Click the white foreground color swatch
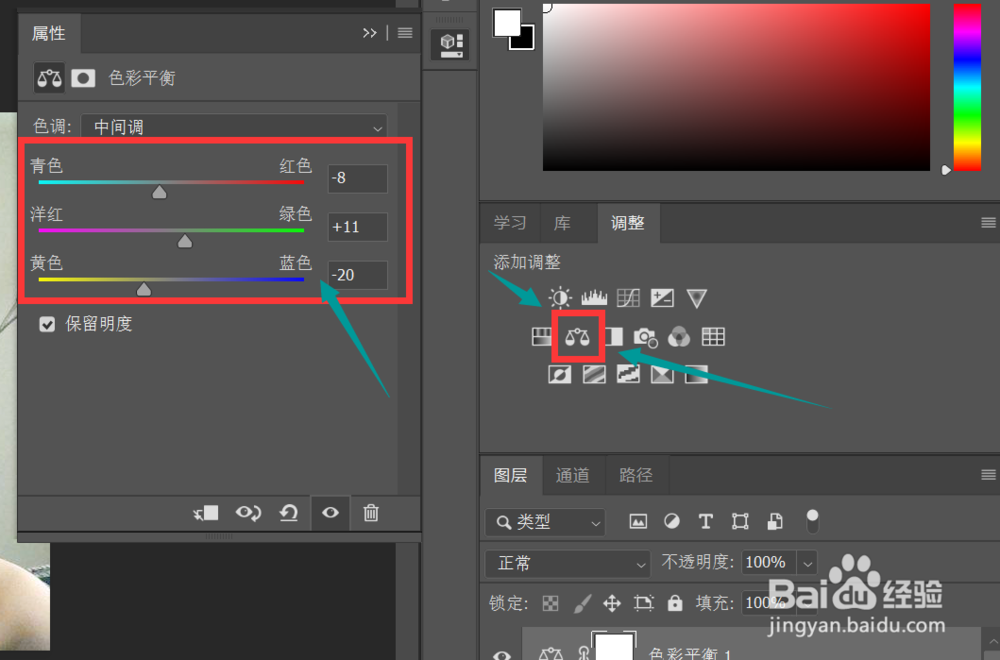 point(506,22)
